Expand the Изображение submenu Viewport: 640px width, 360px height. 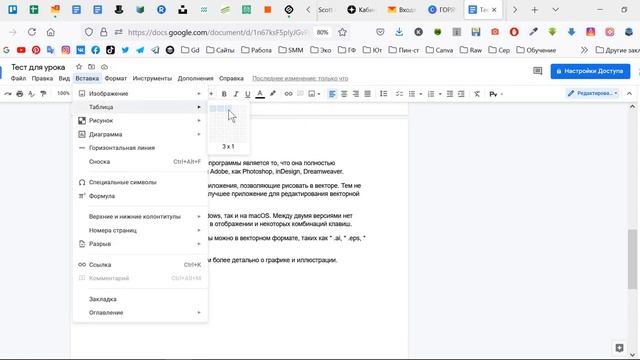140,93
